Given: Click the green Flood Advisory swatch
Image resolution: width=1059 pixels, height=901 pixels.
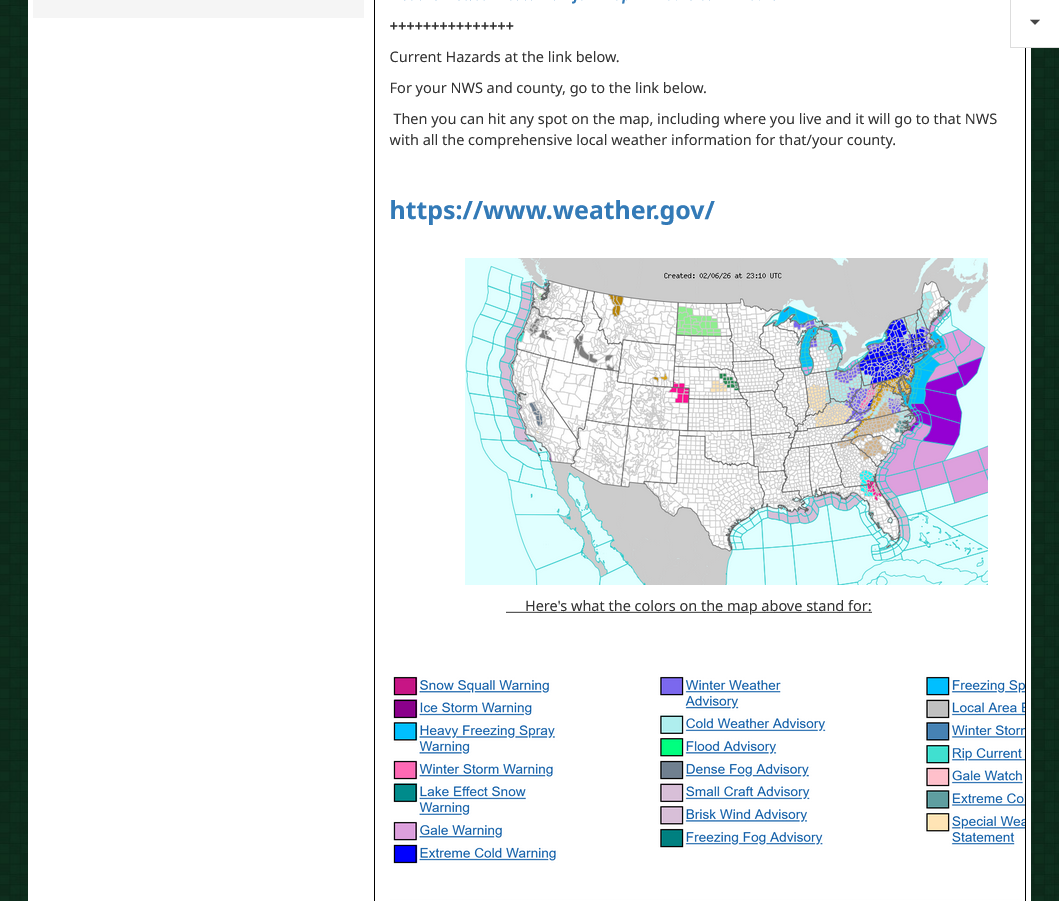Looking at the screenshot, I should (x=672, y=747).
